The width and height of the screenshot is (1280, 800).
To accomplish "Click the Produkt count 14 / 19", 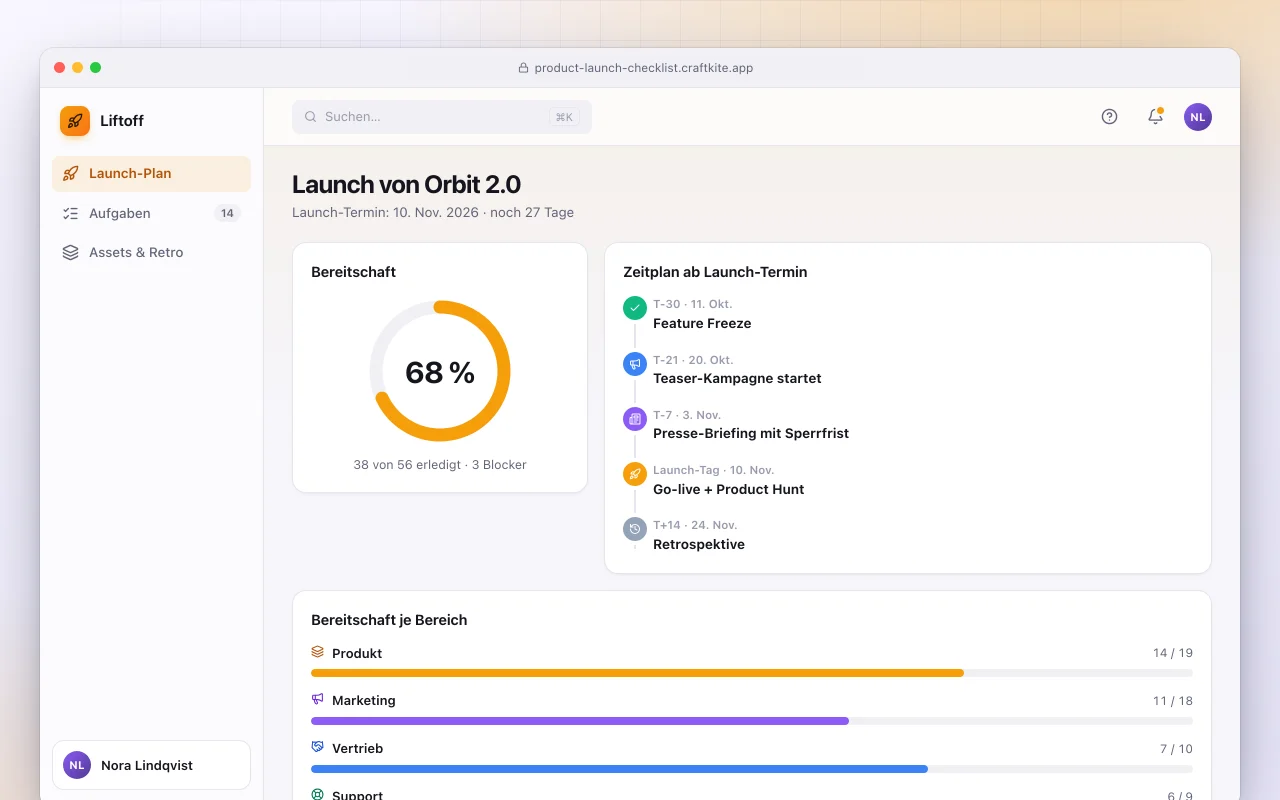I will [x=1173, y=653].
